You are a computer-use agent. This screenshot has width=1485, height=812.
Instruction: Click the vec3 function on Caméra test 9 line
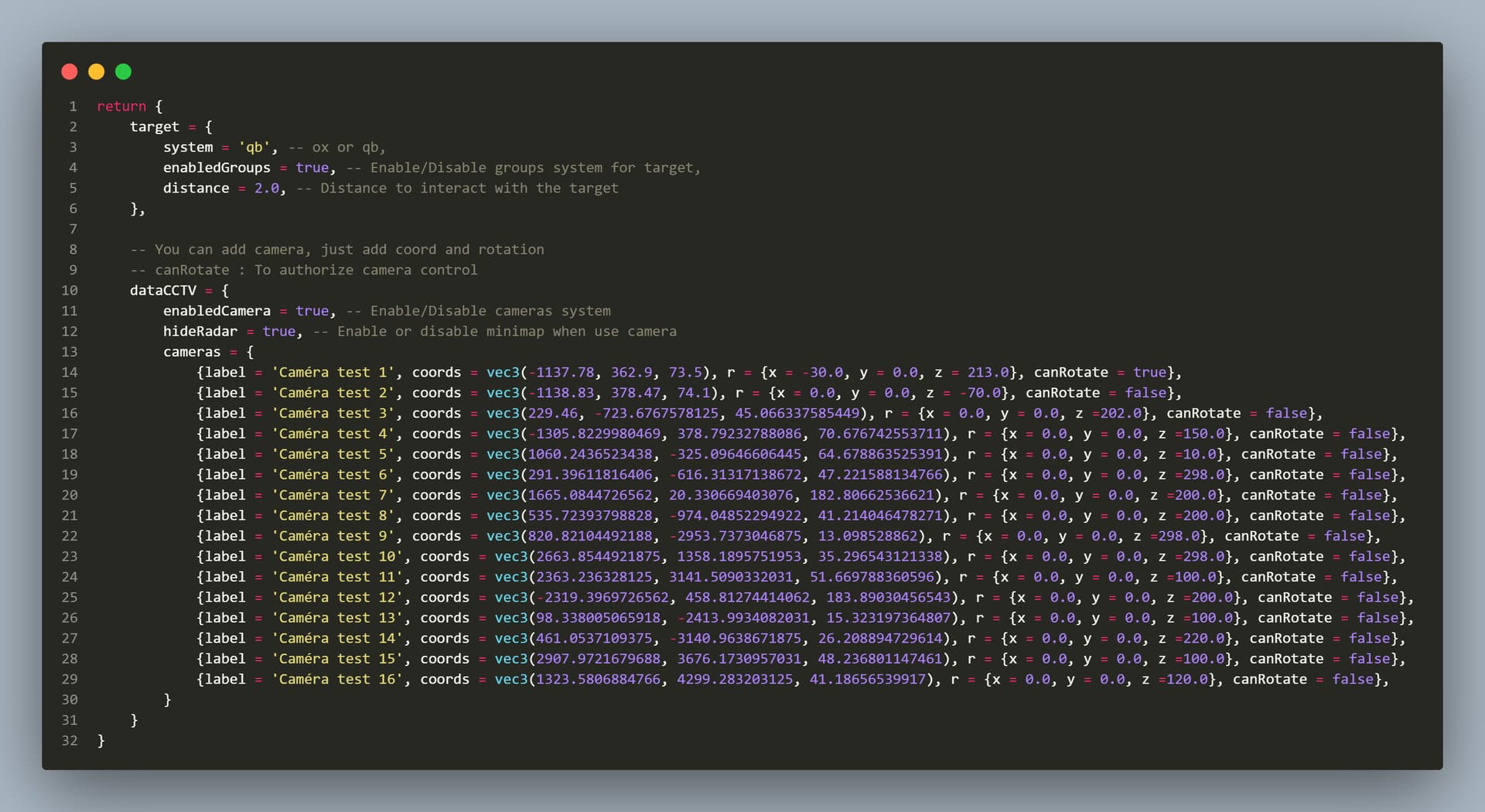click(x=503, y=537)
